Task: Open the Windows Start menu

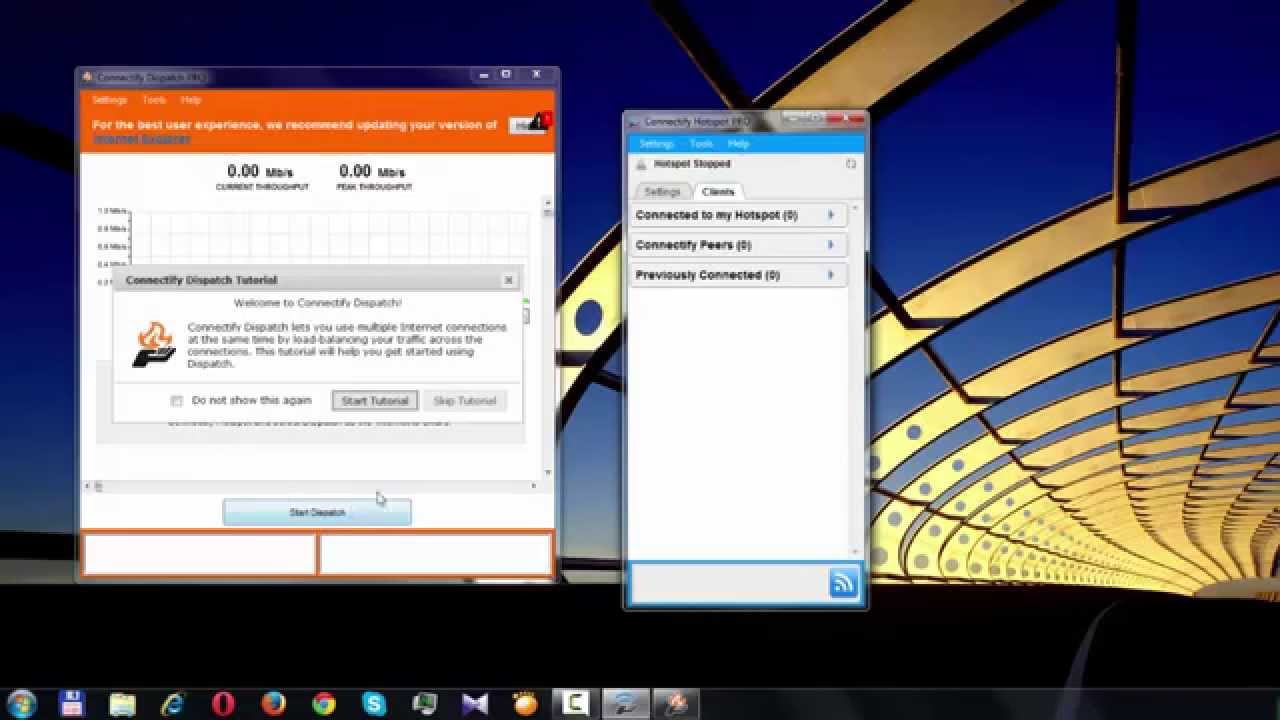Action: 21,703
